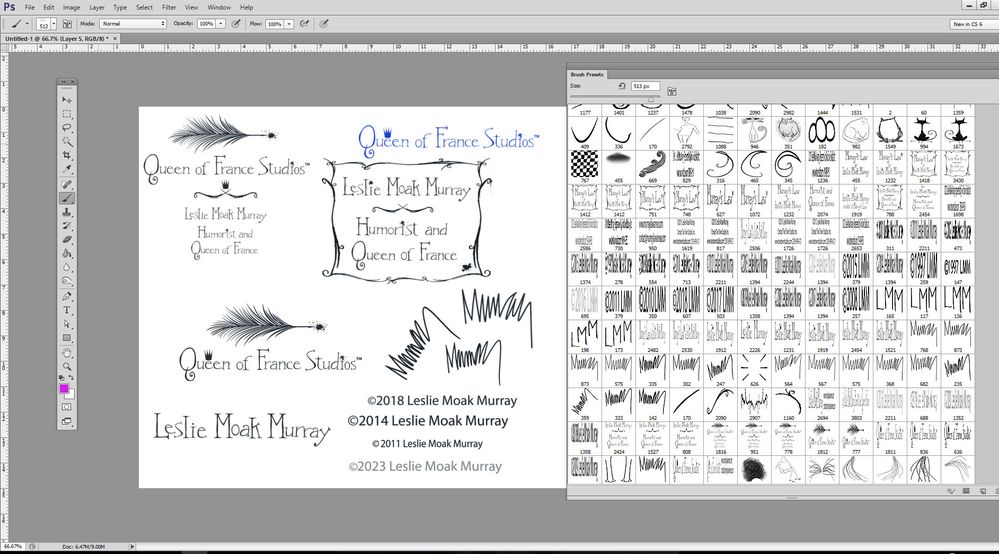Toggle Brush panel from Brush Presets panel

(x=672, y=92)
